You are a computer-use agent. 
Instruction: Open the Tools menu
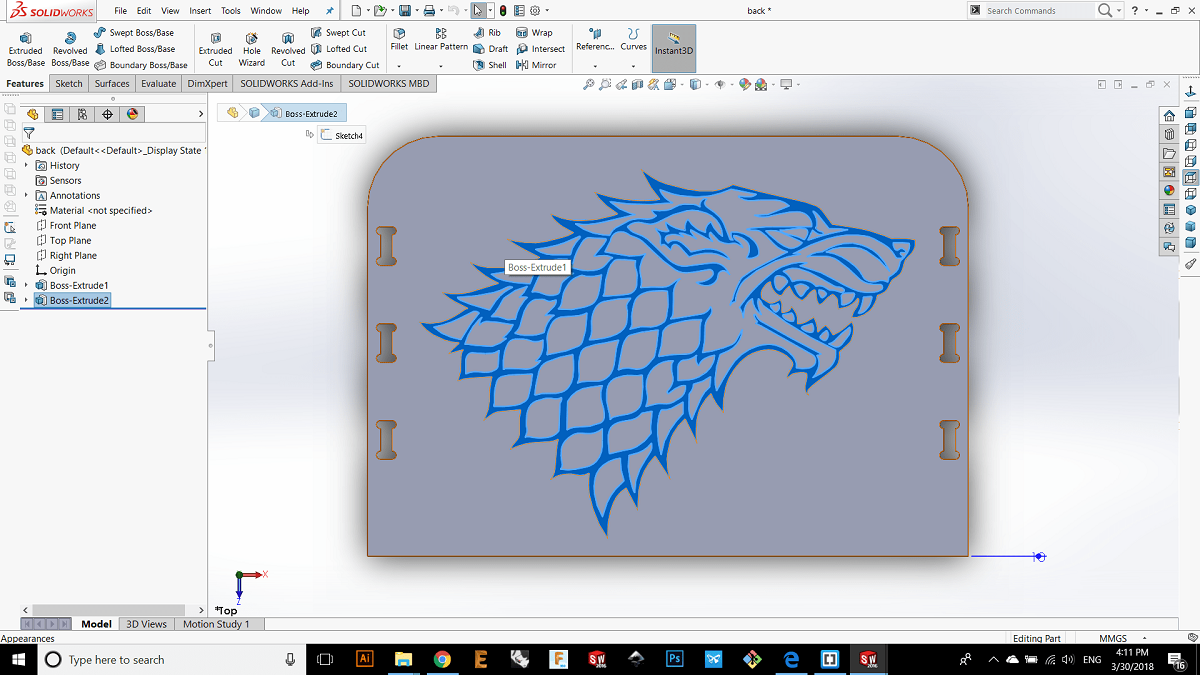[x=231, y=11]
